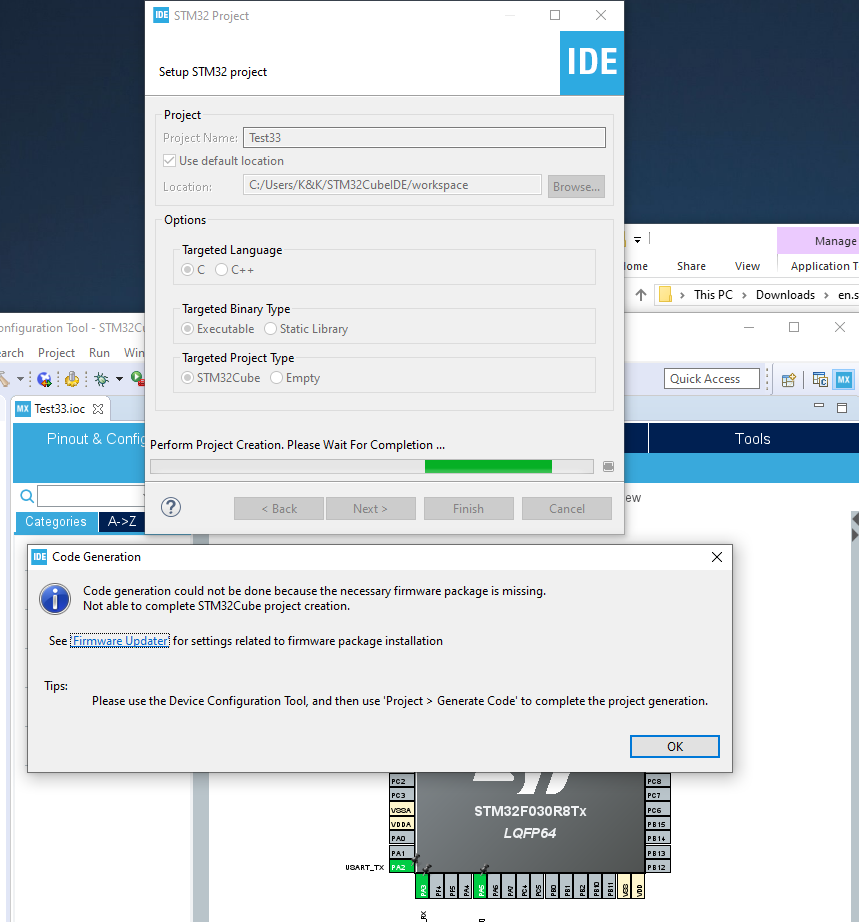Click Downloads in the address breadcrumb
This screenshot has width=859, height=922.
click(786, 295)
